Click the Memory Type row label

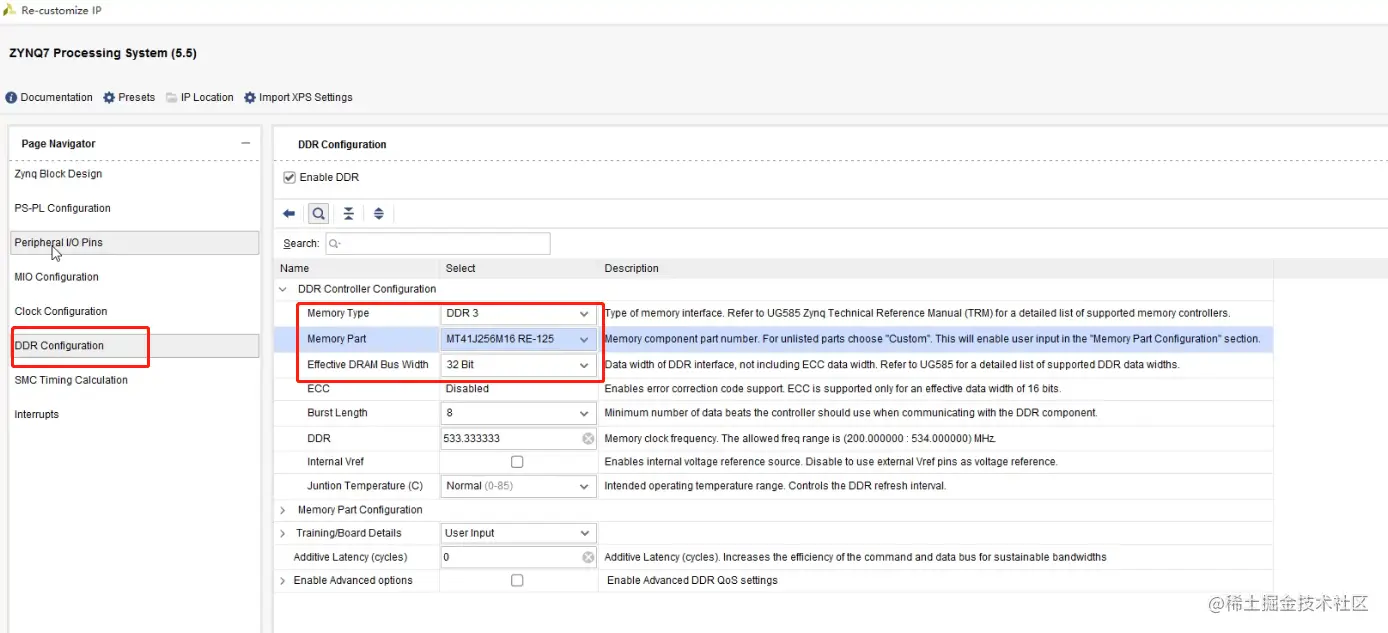coord(338,313)
